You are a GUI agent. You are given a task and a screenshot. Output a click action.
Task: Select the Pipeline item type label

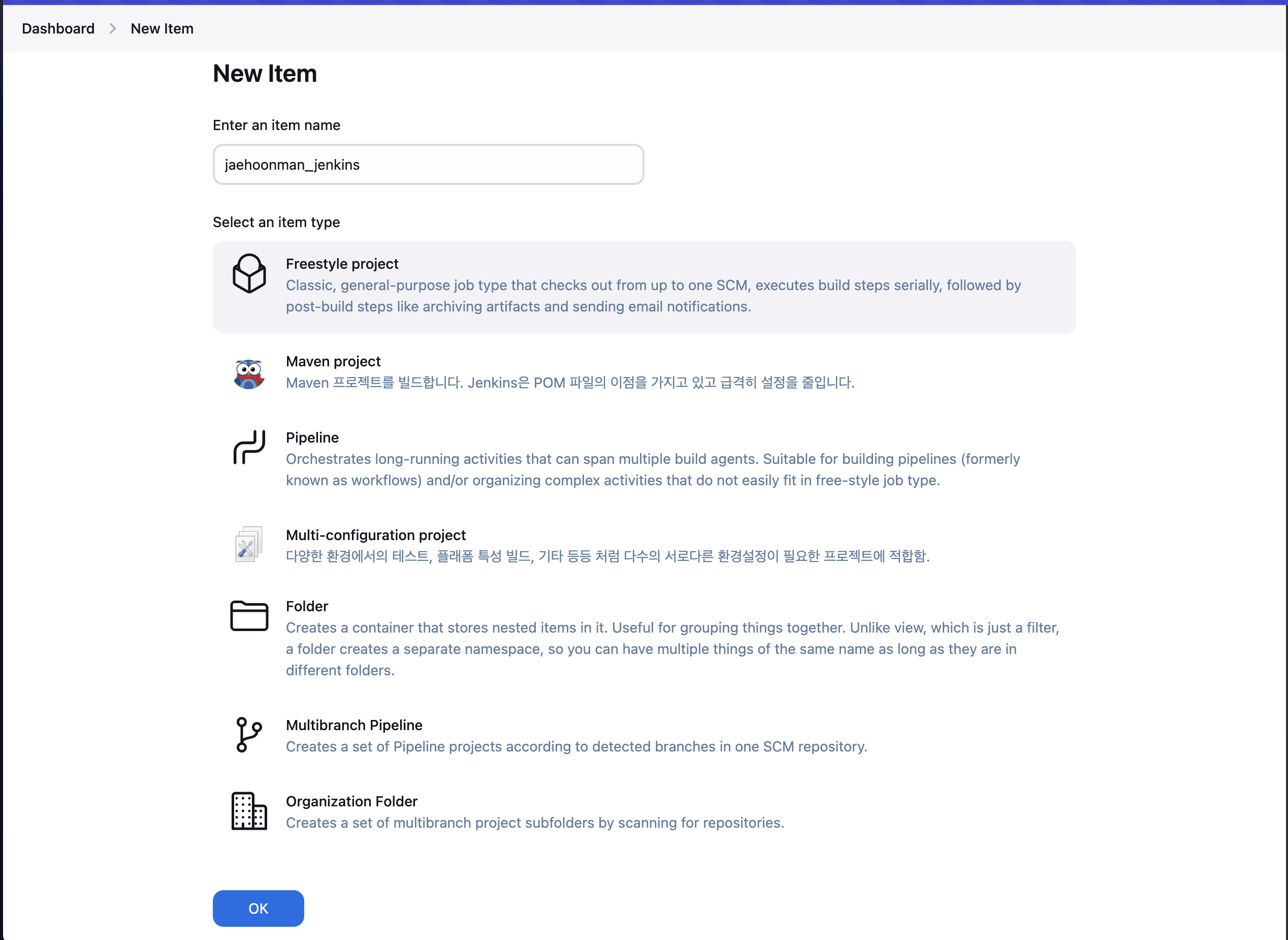point(312,437)
